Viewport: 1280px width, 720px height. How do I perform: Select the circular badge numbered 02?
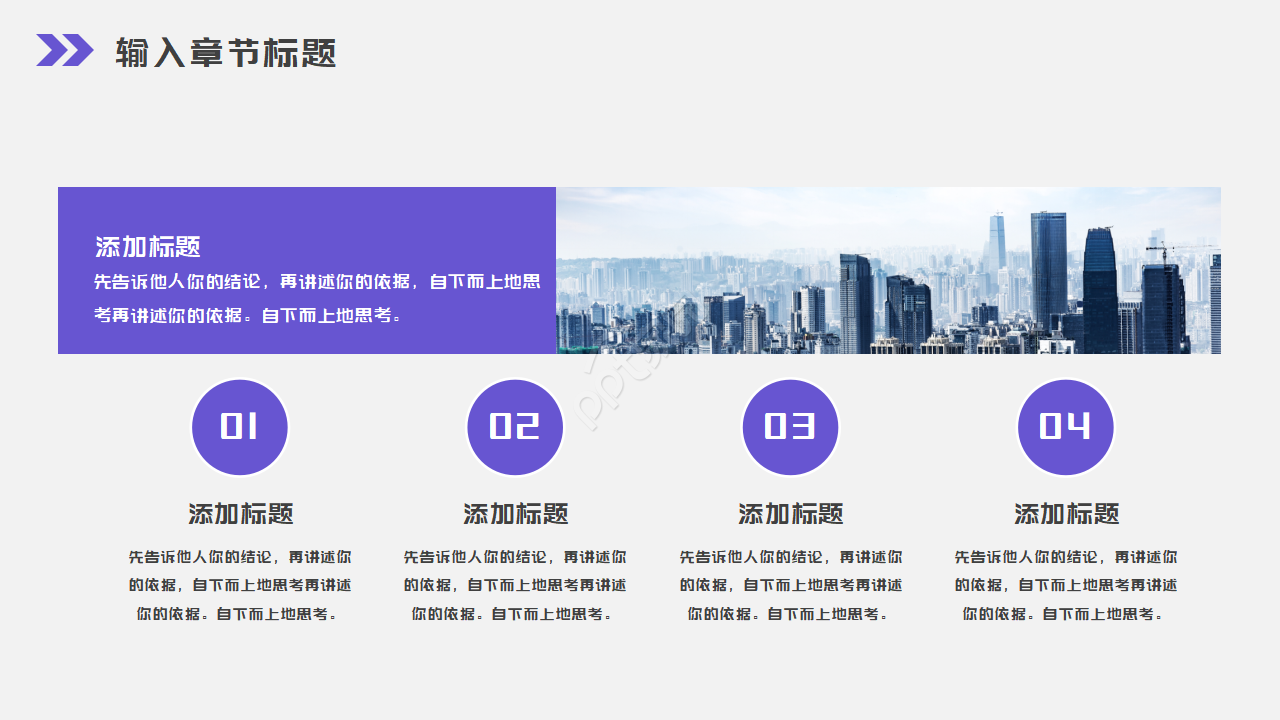[x=515, y=427]
